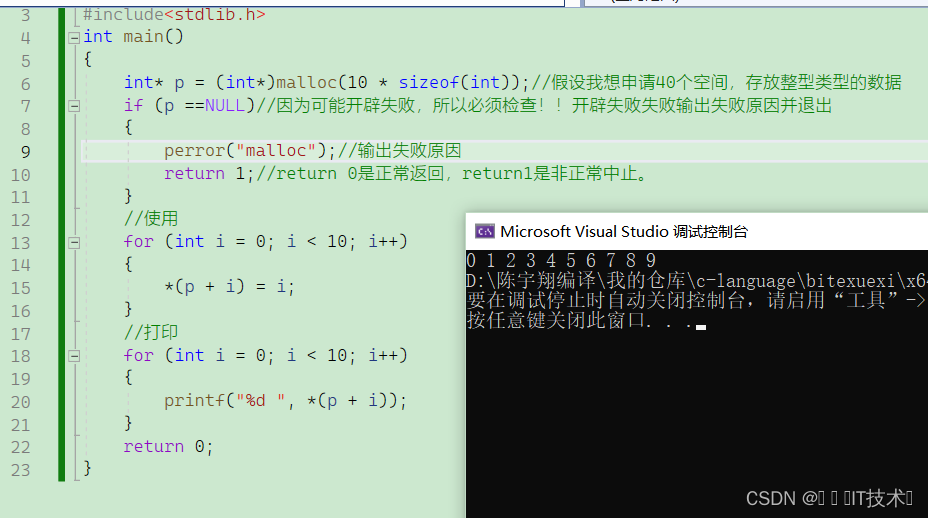928x518 pixels.
Task: Click the '//使用' comment
Action: [x=151, y=218]
